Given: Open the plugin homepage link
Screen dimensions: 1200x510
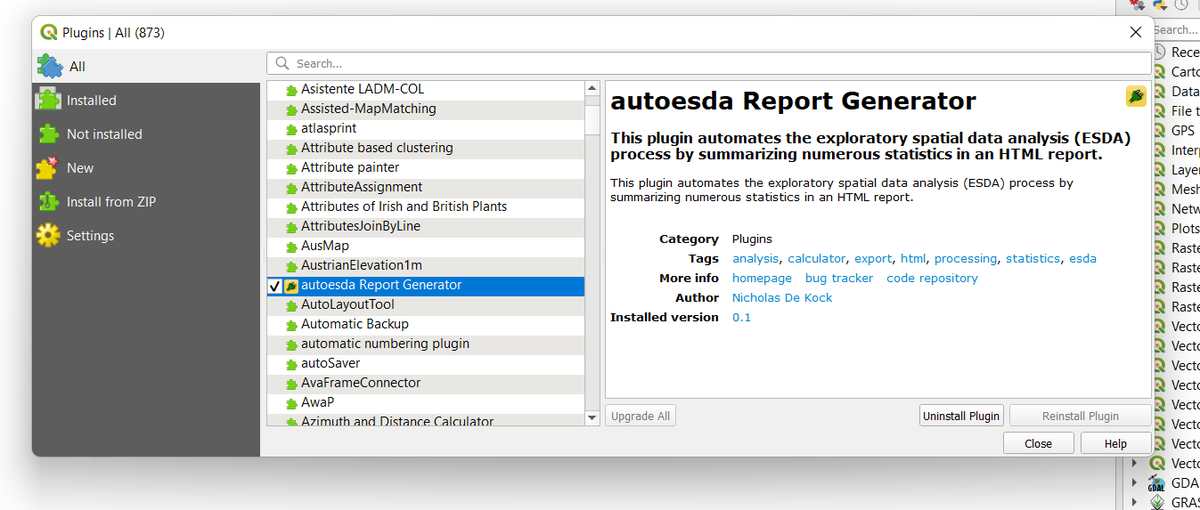Looking at the screenshot, I should click(762, 278).
